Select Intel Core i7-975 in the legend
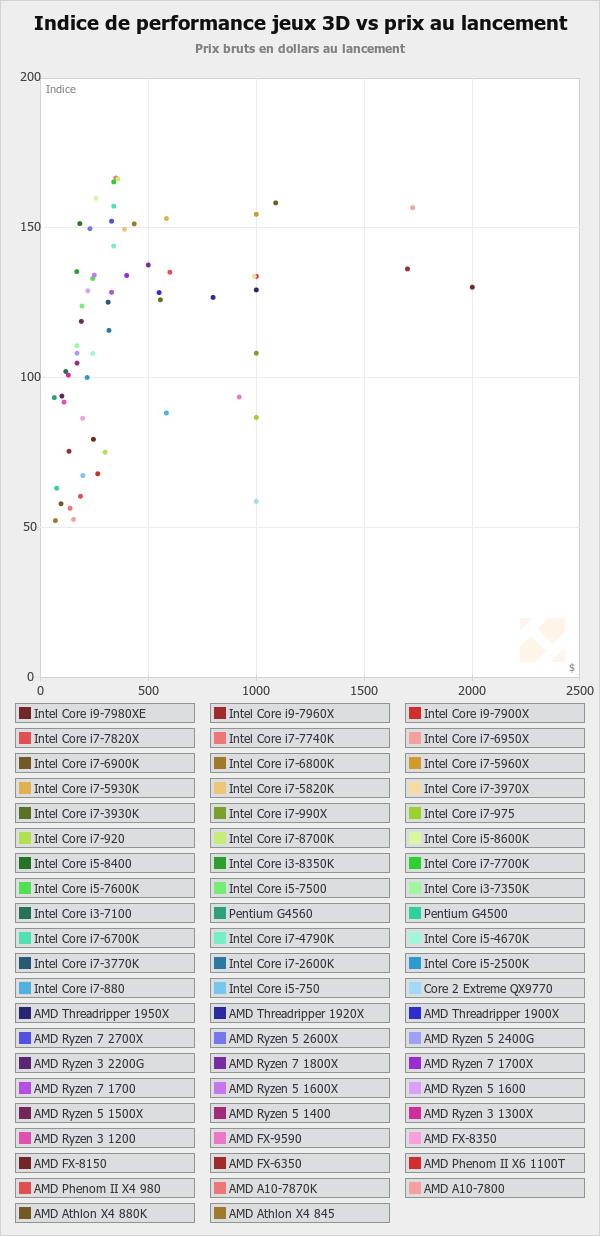Viewport: 600px width, 1236px height. pyautogui.click(x=495, y=813)
